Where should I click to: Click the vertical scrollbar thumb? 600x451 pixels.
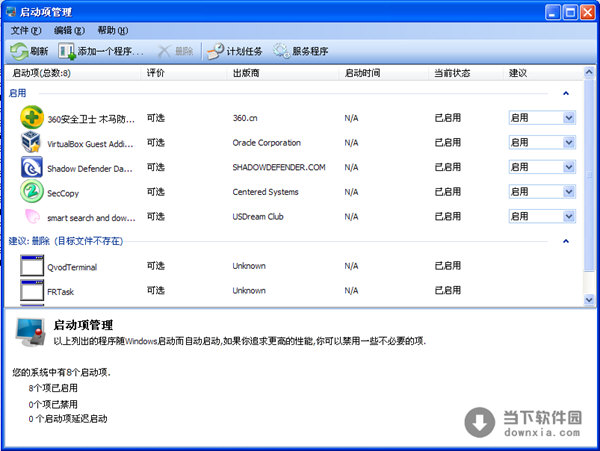[589, 174]
